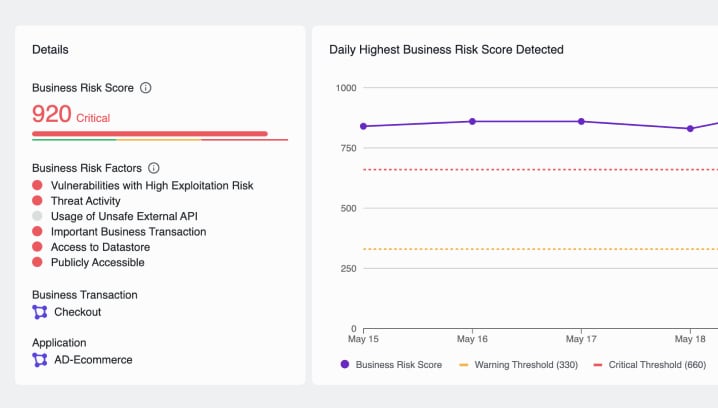This screenshot has height=408, width=718.
Task: Toggle Business Risk Score legend entry
Action: tap(391, 365)
